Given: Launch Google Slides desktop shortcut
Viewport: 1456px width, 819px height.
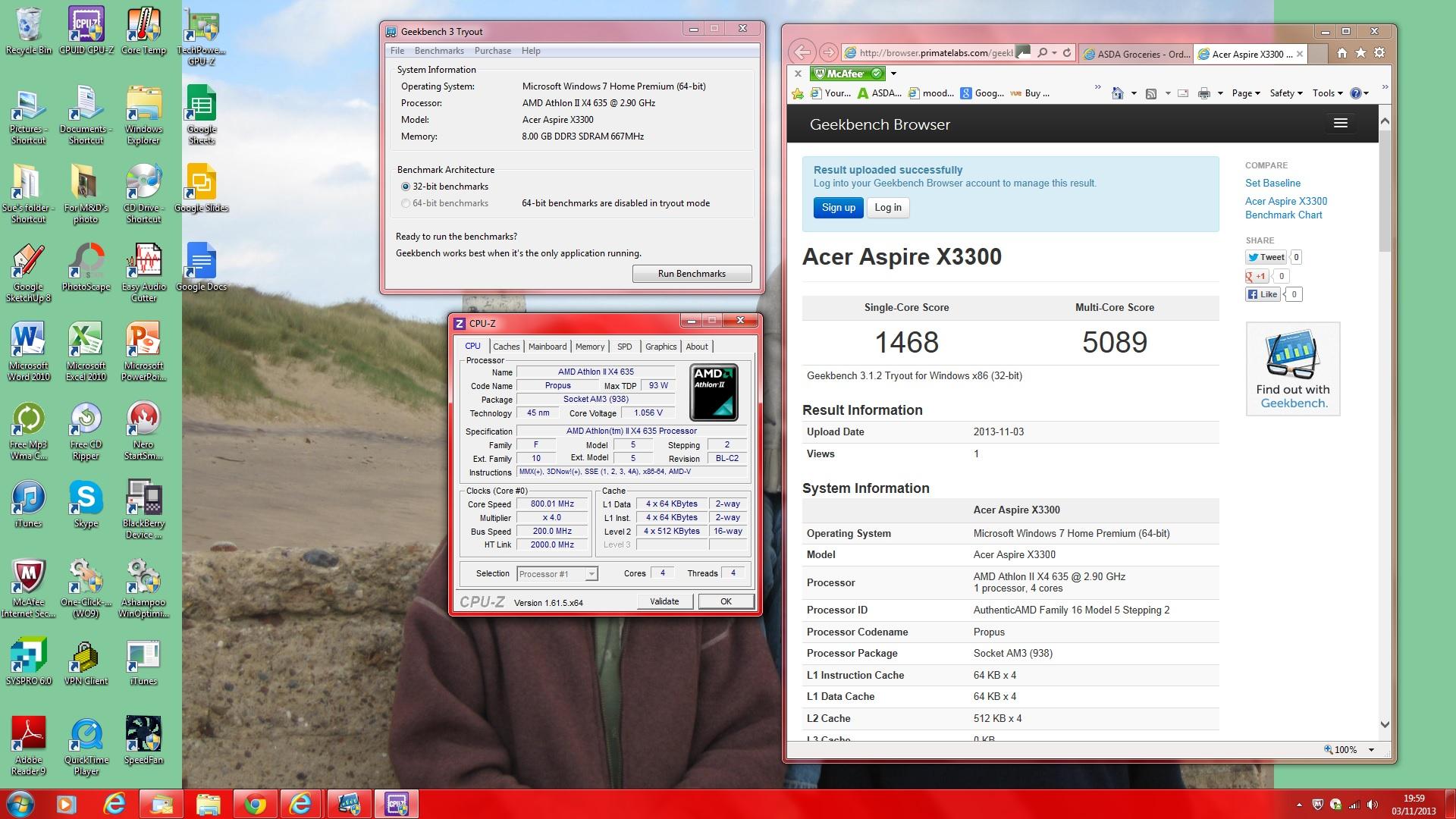Looking at the screenshot, I should [x=201, y=188].
